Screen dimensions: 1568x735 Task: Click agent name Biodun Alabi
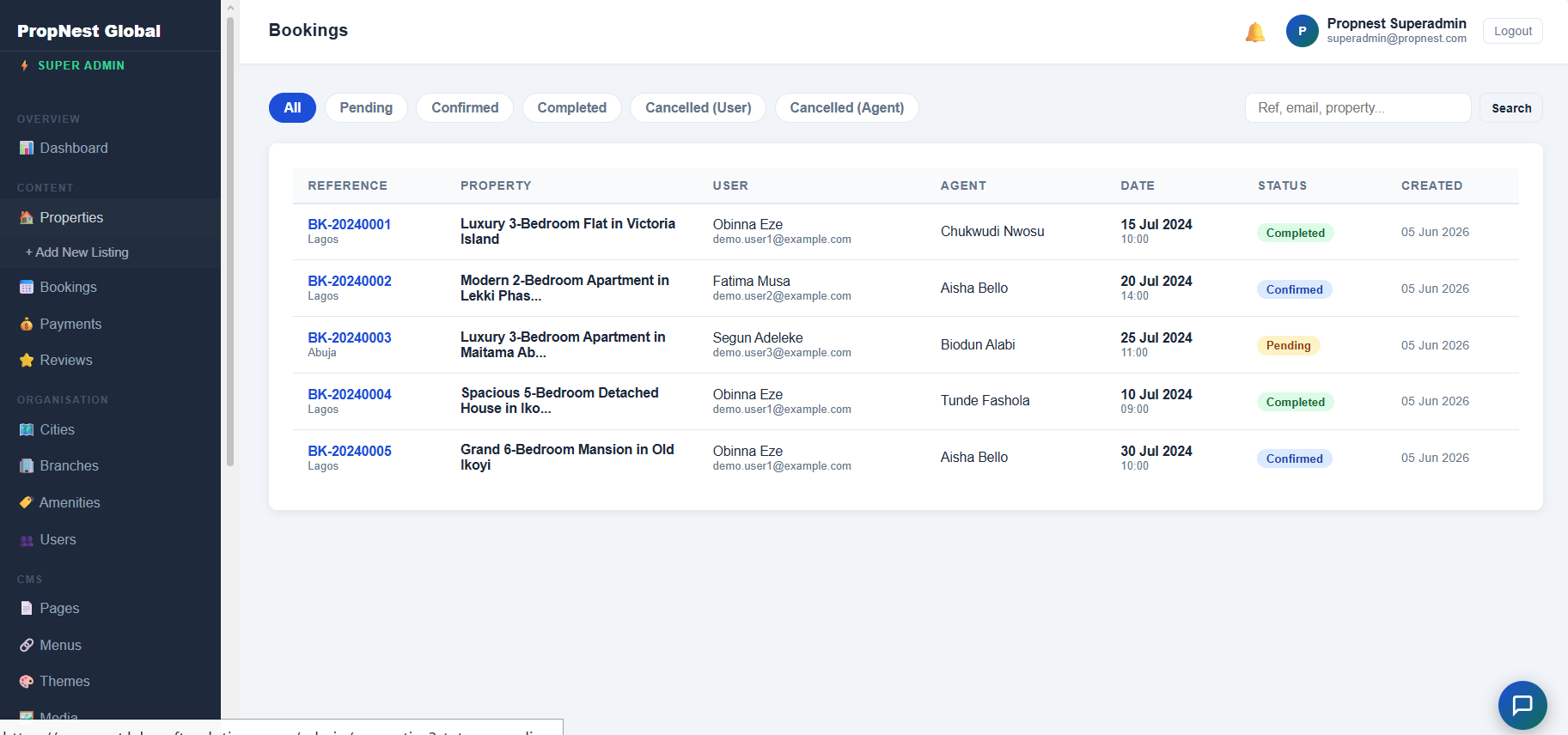(978, 344)
